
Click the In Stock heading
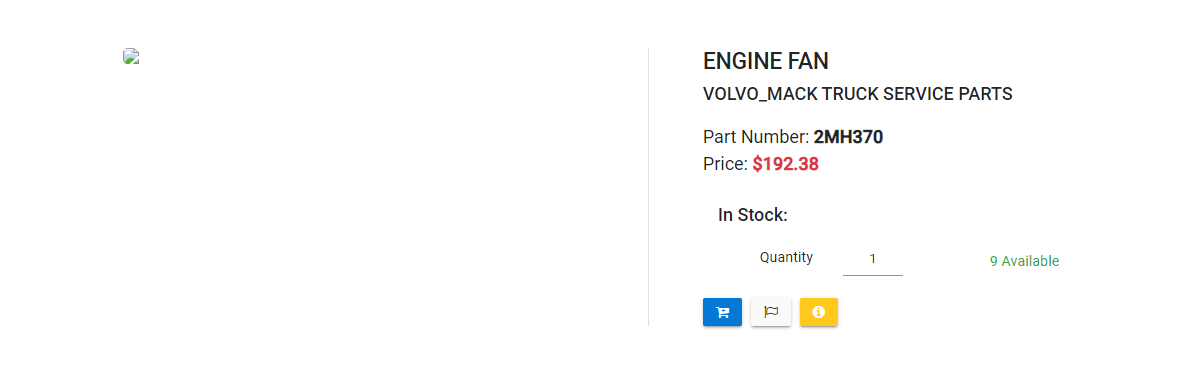pyautogui.click(x=753, y=215)
